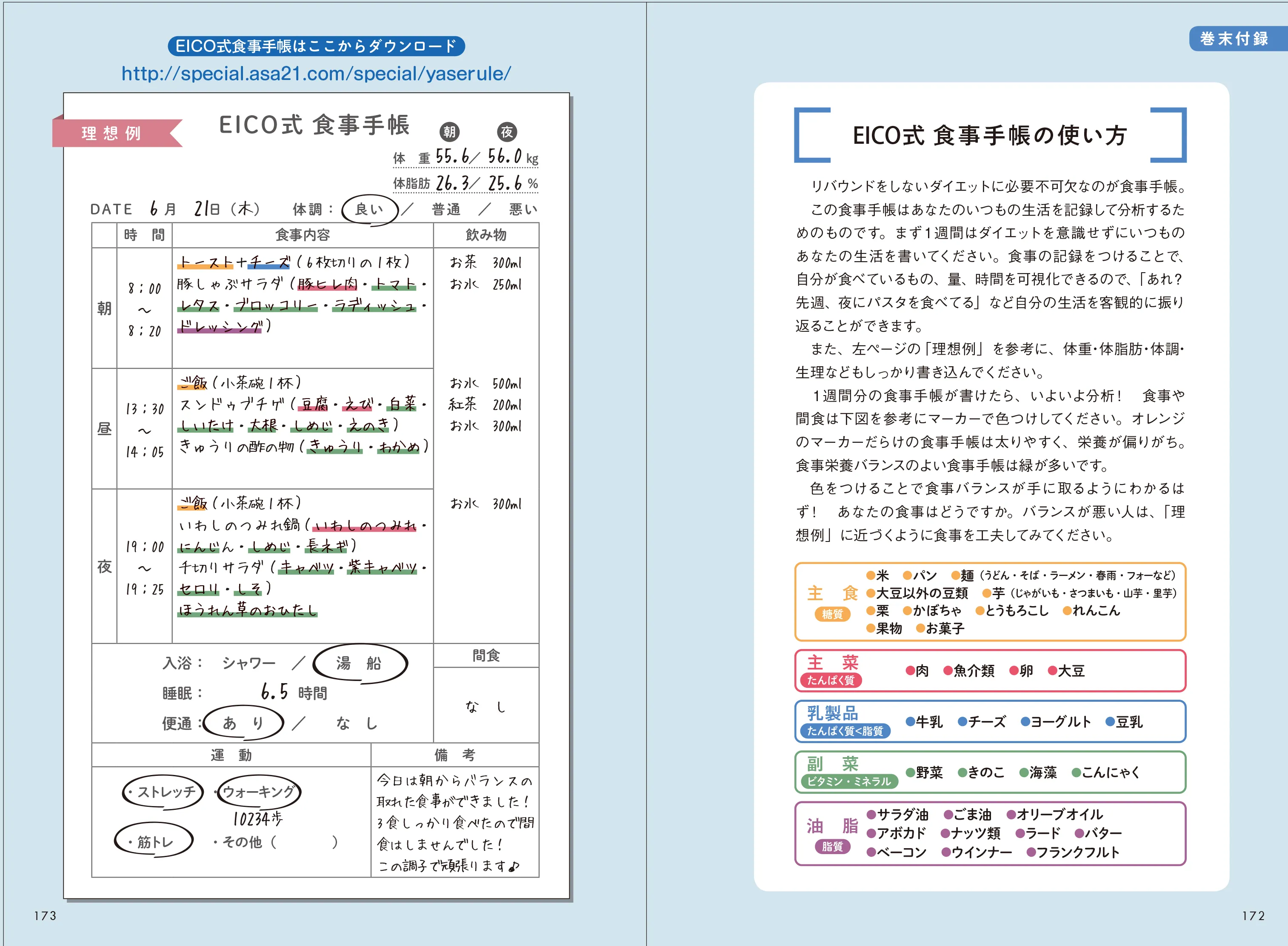The height and width of the screenshot is (946, 1288).
Task: Click the 脂質 purple badge
Action: (x=832, y=846)
